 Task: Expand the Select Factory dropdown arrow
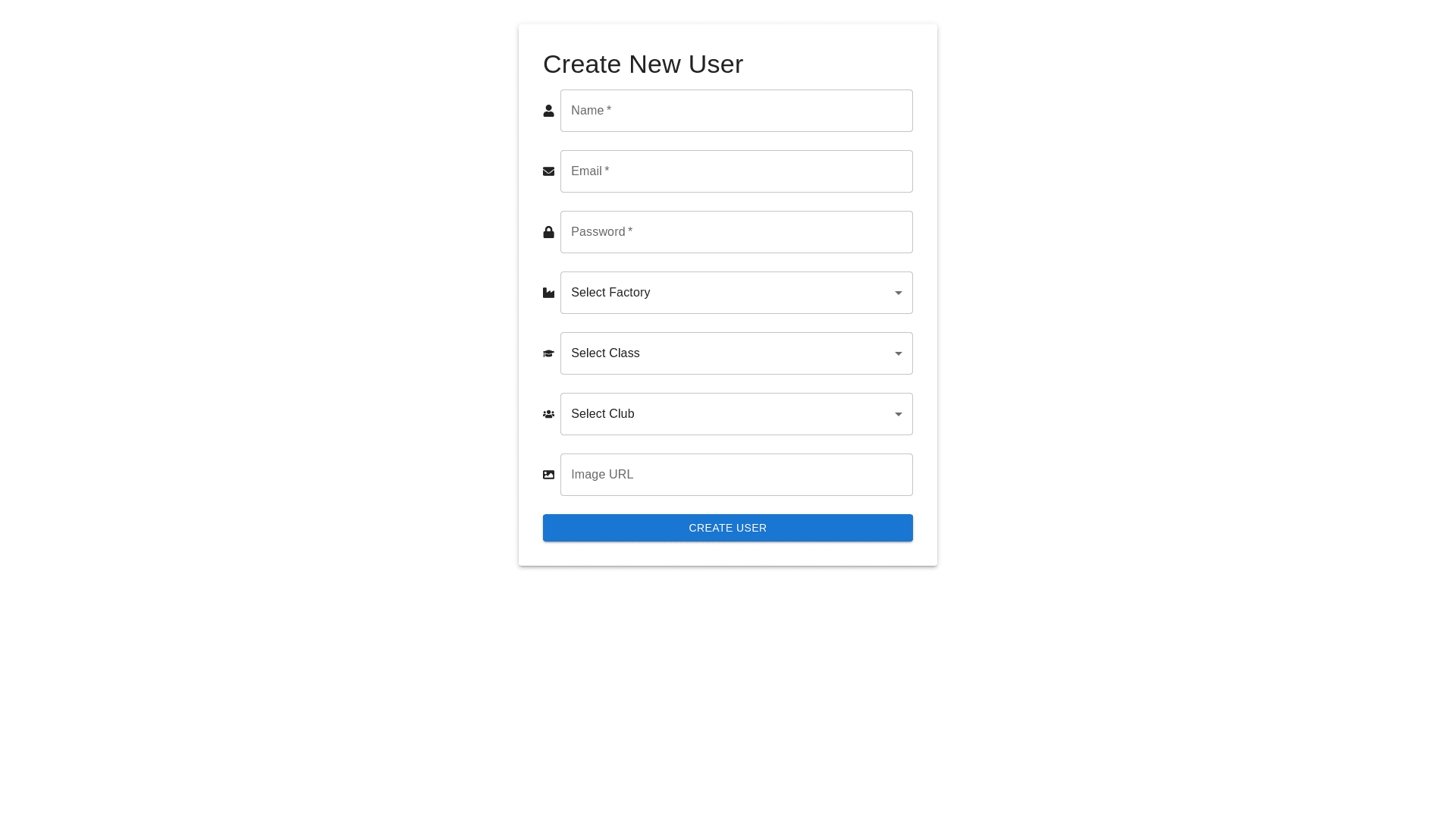click(898, 293)
